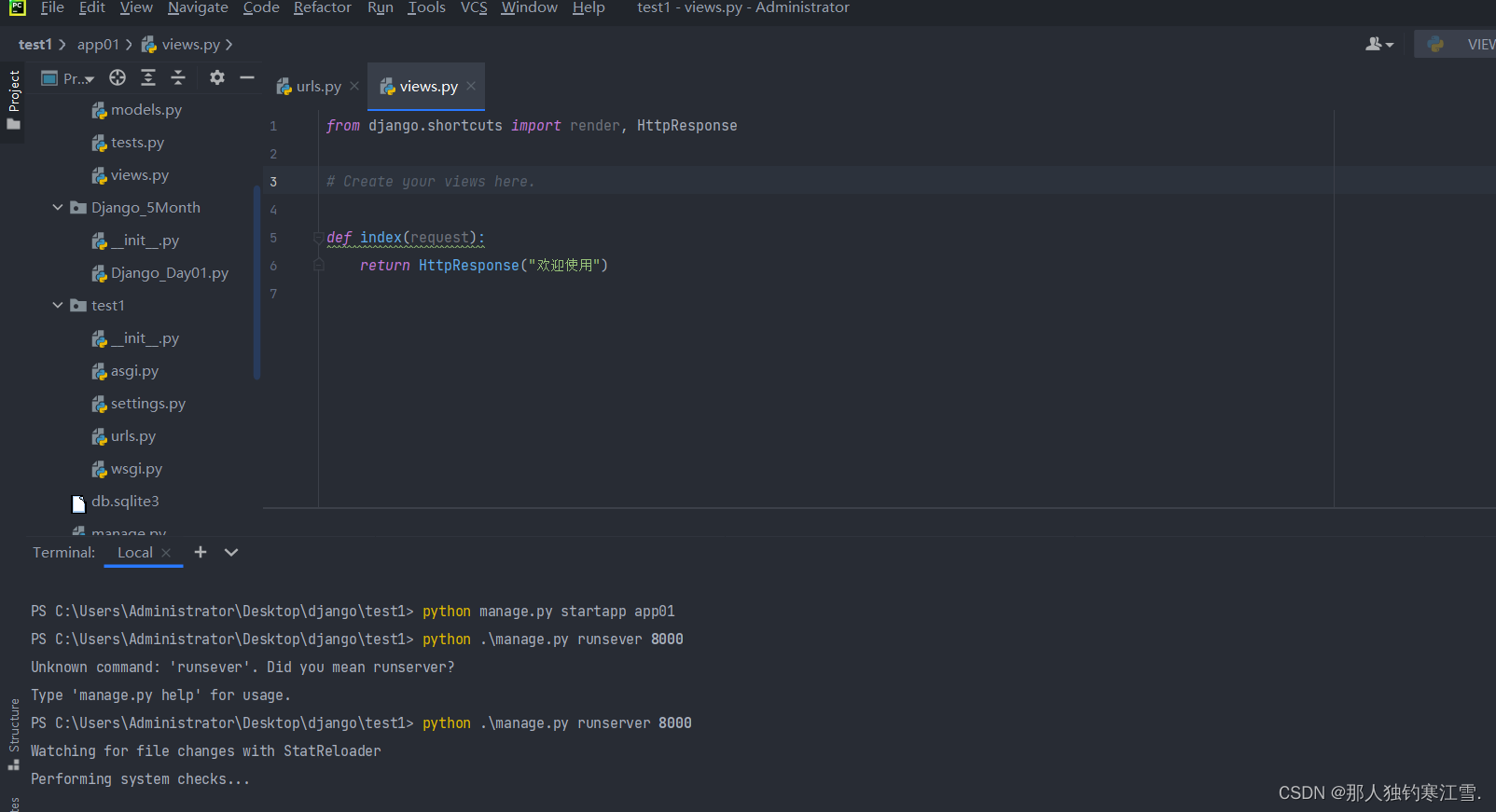The width and height of the screenshot is (1496, 812).
Task: Click the fold end marker on the return line
Action: (x=318, y=266)
